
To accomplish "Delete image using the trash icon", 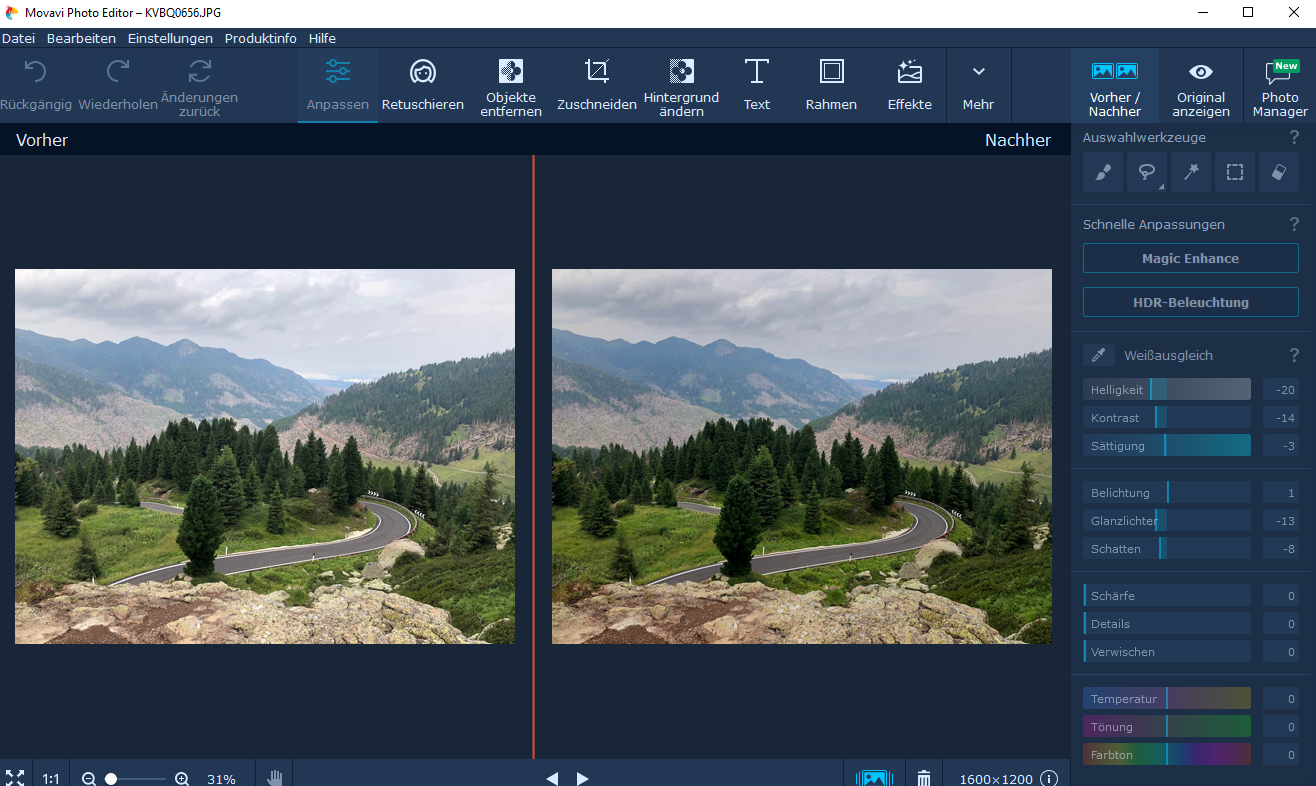I will click(924, 778).
